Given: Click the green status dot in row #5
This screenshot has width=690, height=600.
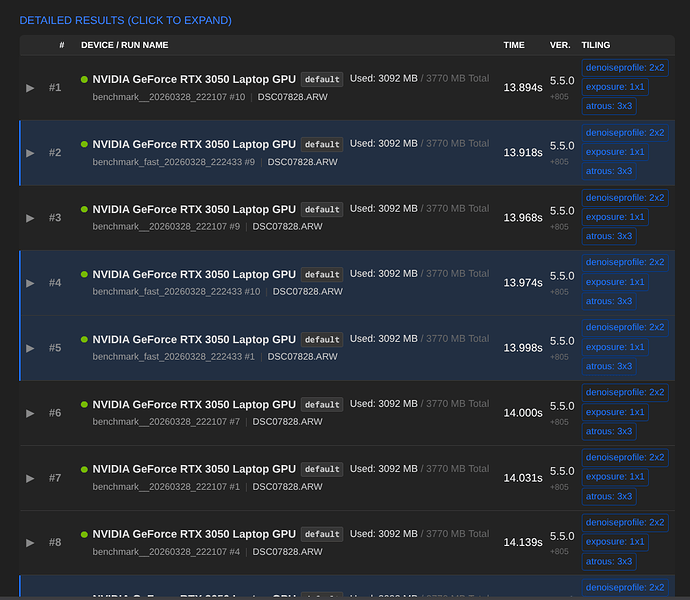Looking at the screenshot, I should click(x=84, y=339).
